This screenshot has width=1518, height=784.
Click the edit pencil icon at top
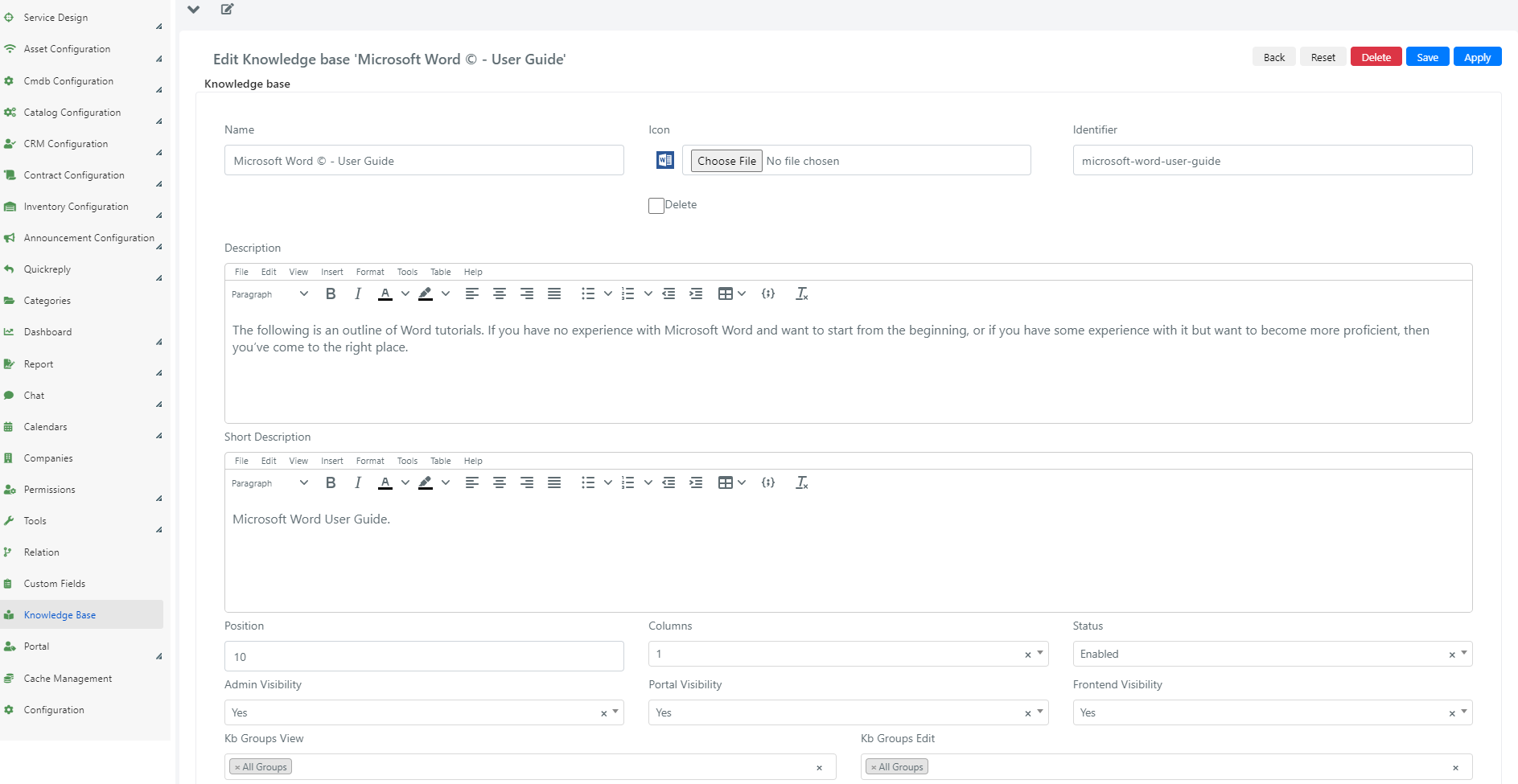[x=228, y=9]
